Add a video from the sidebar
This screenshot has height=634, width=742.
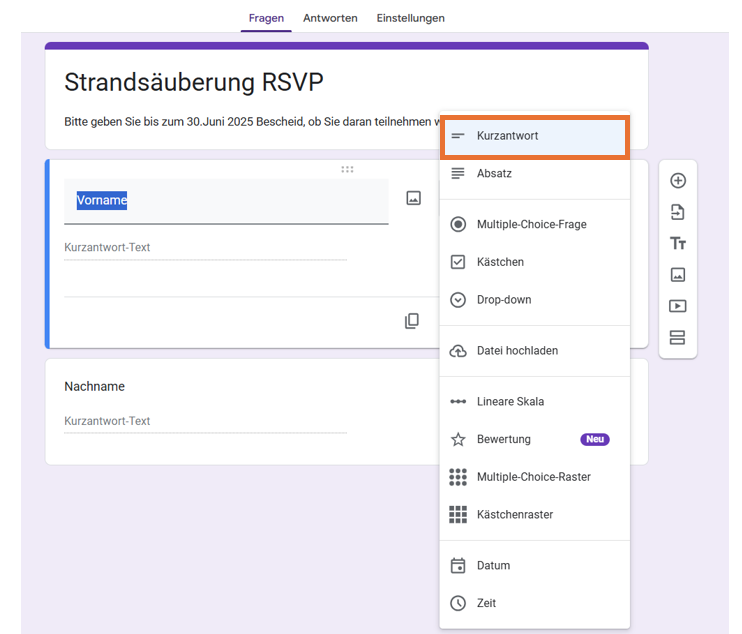pyautogui.click(x=678, y=306)
